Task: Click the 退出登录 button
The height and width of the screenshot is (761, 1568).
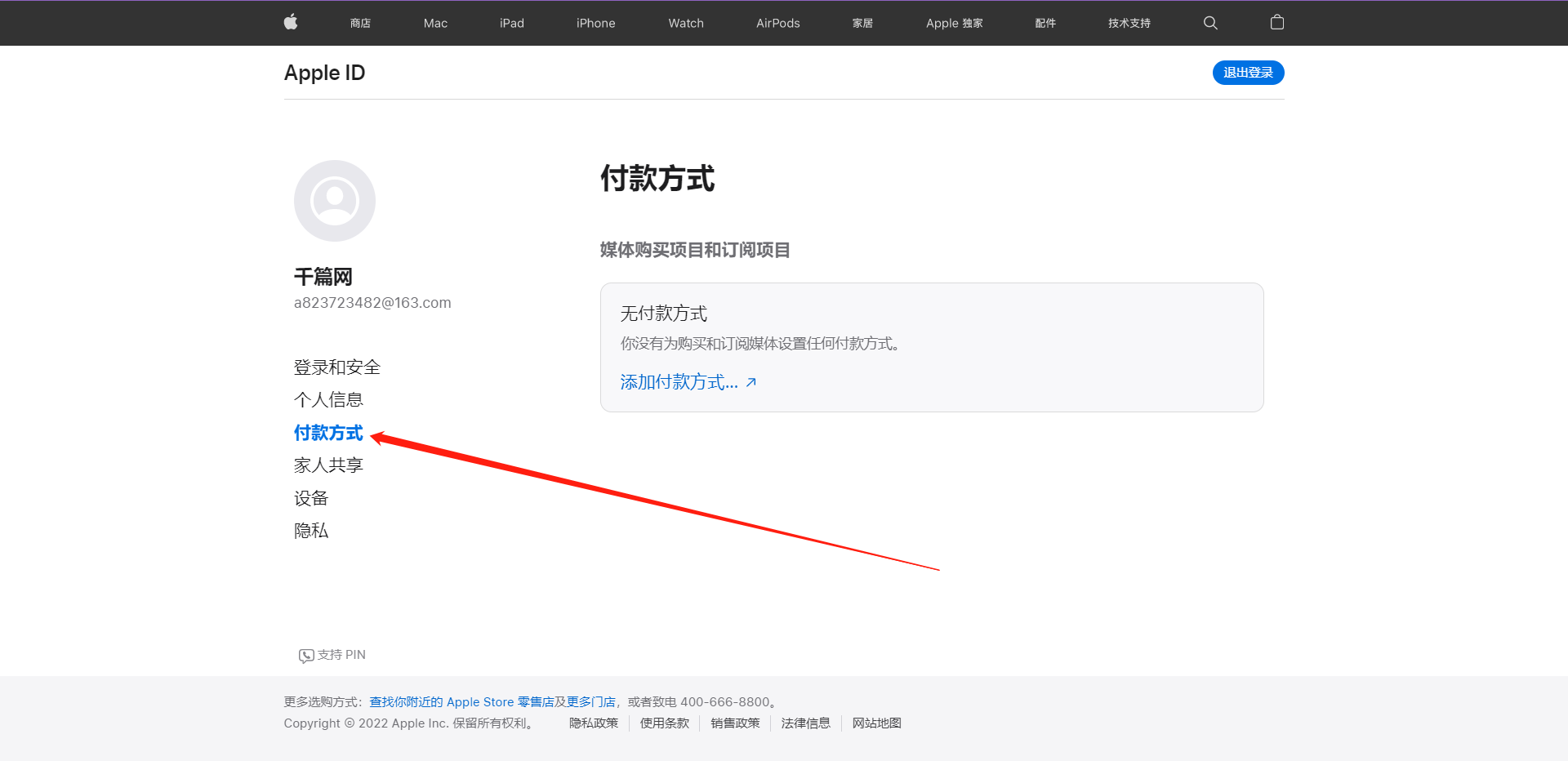Action: click(1247, 72)
